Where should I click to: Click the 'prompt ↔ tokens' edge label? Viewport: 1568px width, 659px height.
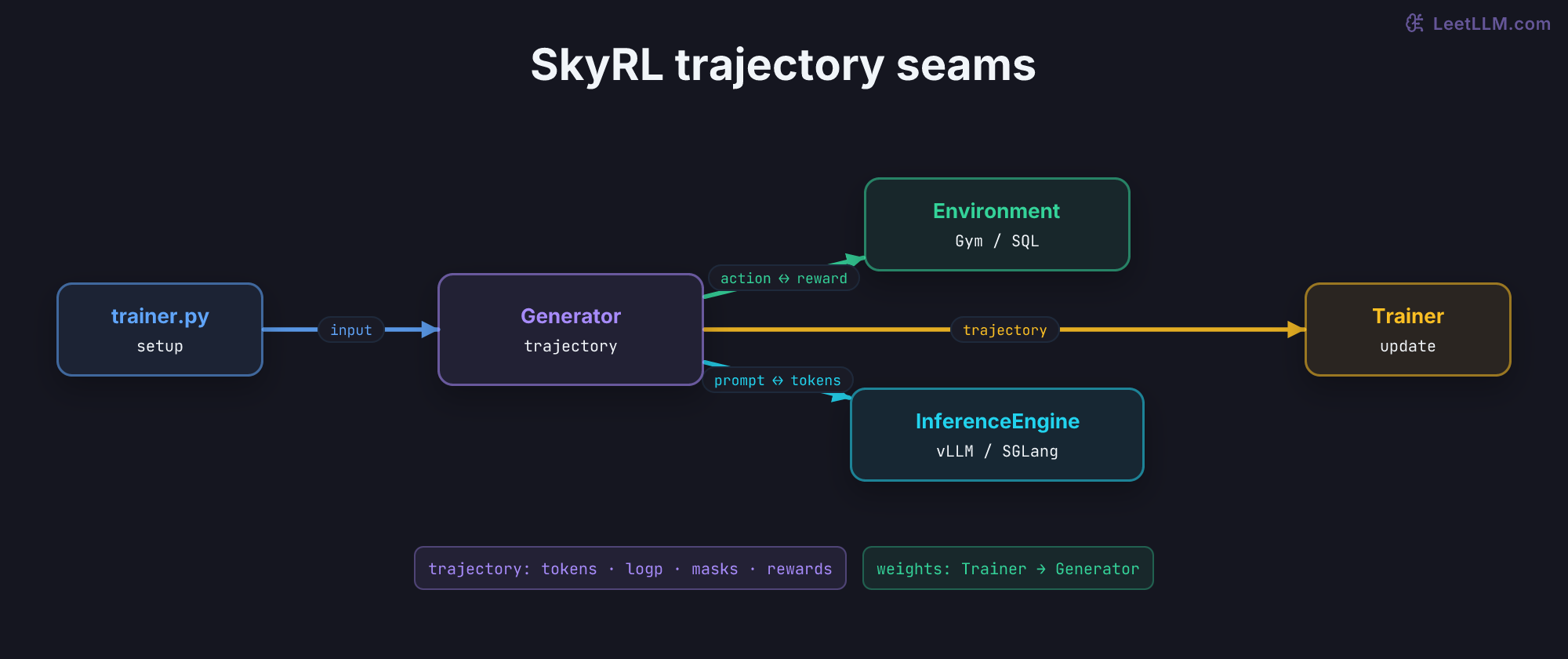pos(778,380)
